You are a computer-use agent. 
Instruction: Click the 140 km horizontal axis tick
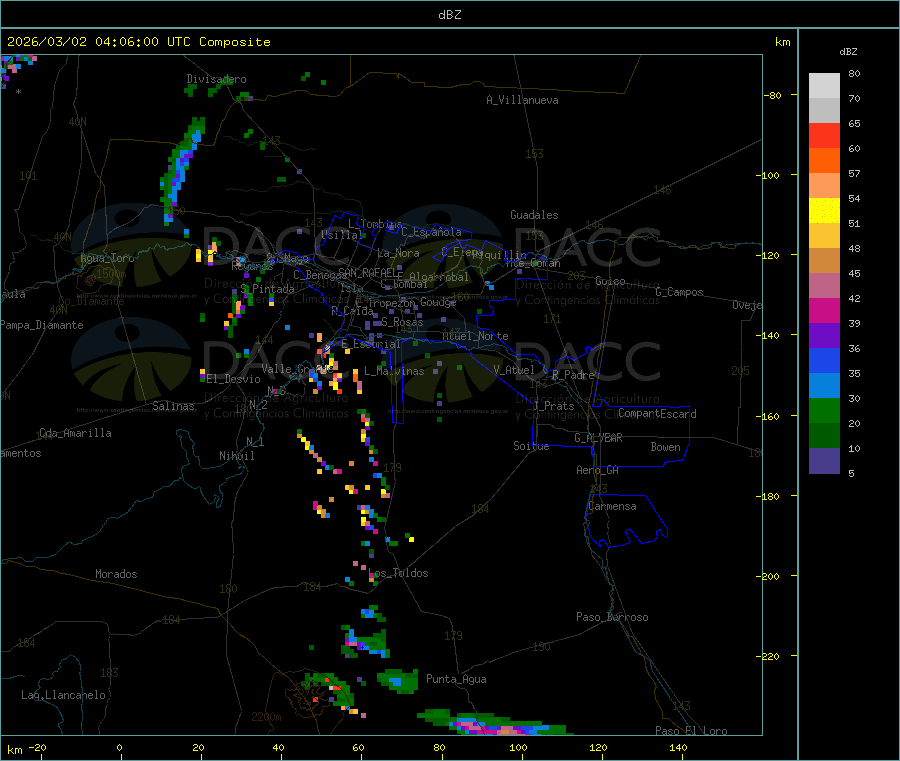click(678, 747)
